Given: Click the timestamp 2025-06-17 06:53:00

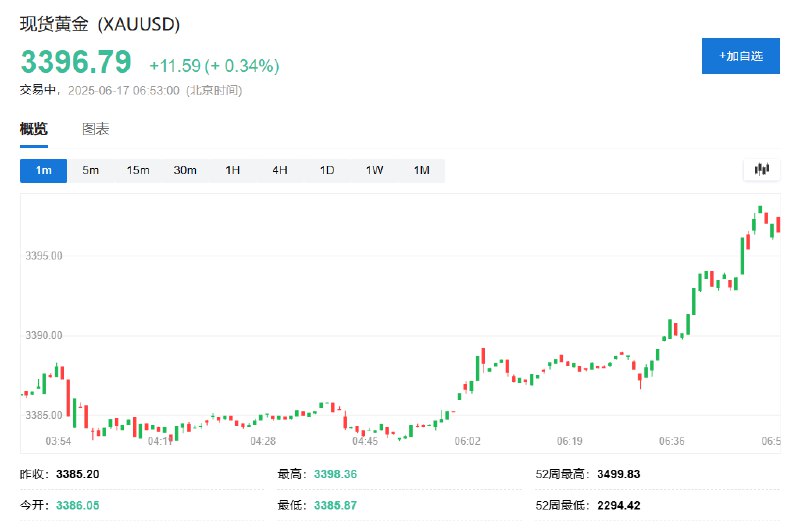Looking at the screenshot, I should click(x=124, y=91).
